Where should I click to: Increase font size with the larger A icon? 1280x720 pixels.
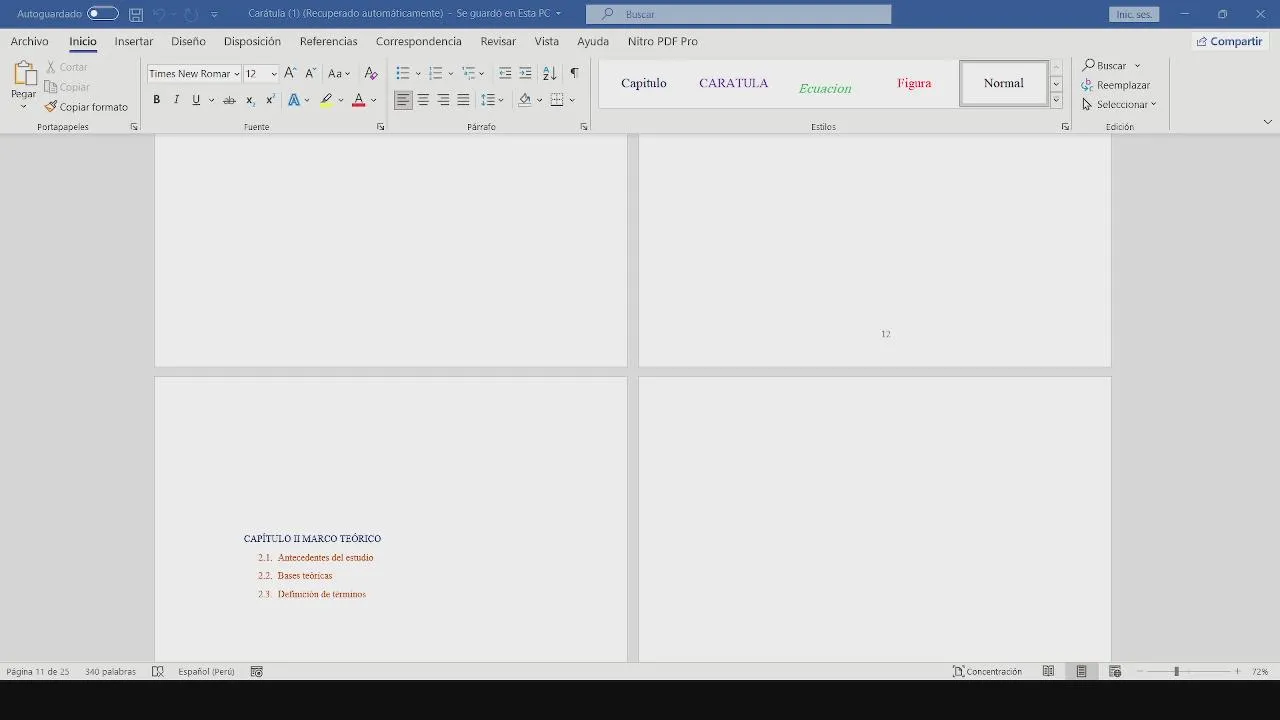(x=290, y=73)
